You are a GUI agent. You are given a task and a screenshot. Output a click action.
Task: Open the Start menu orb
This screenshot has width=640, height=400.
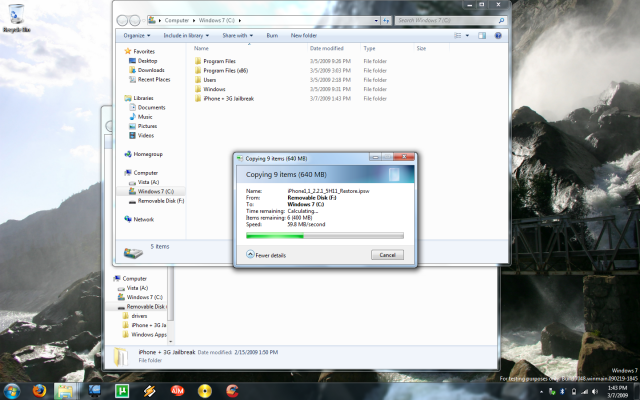(x=12, y=391)
